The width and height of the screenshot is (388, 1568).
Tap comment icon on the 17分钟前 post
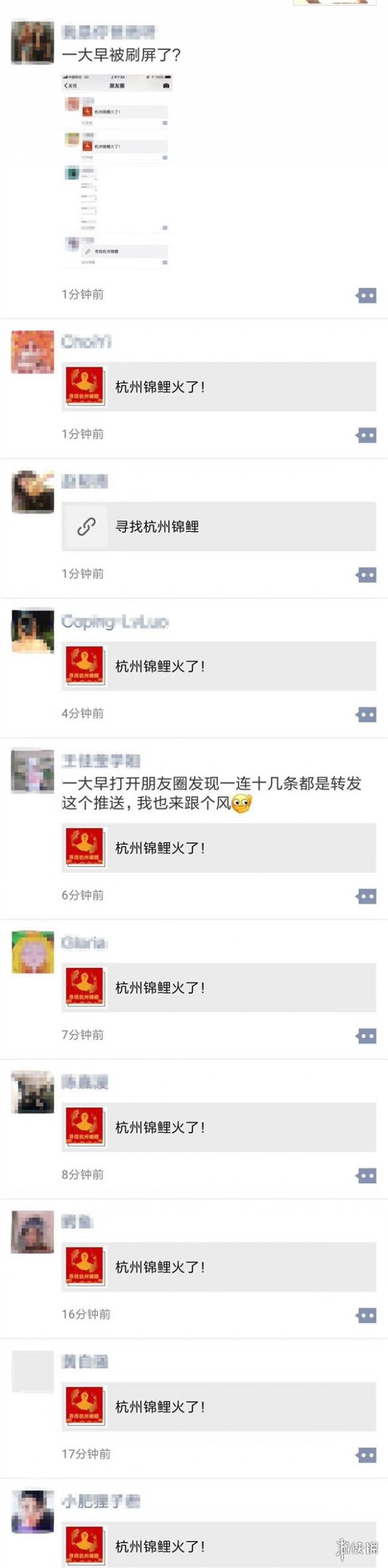(366, 1455)
